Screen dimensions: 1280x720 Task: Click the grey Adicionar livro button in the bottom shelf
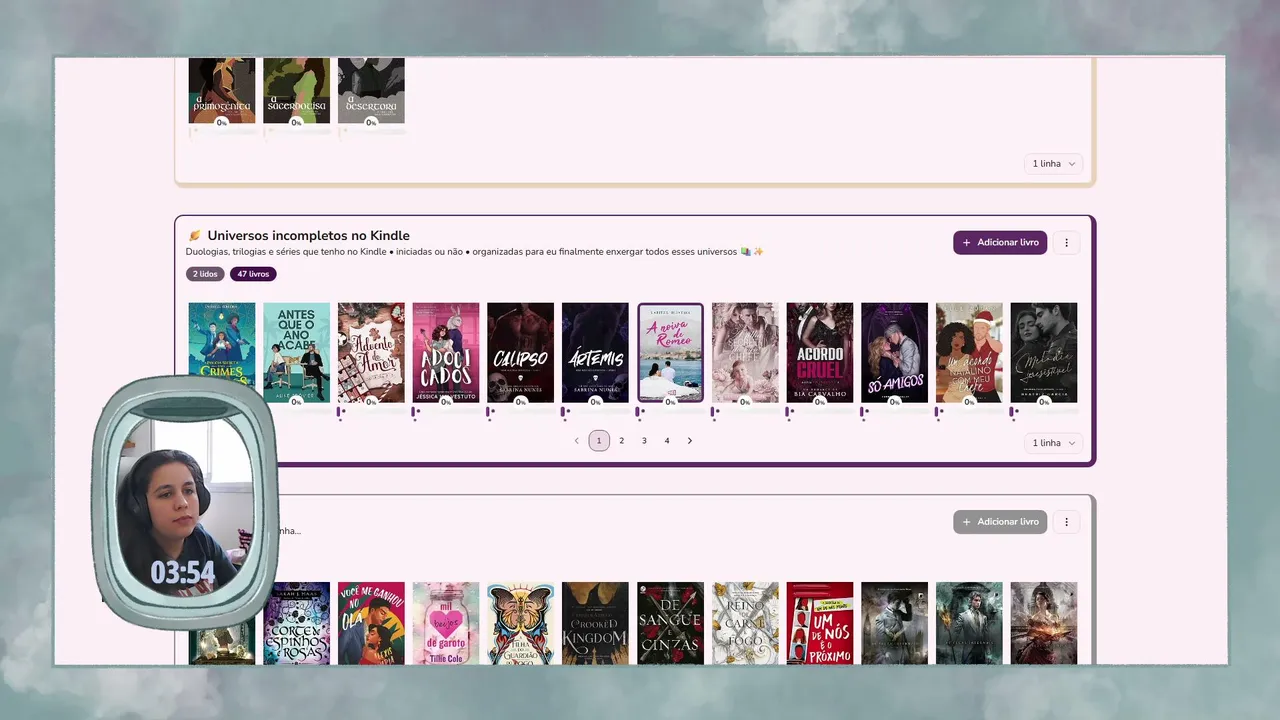tap(1000, 522)
